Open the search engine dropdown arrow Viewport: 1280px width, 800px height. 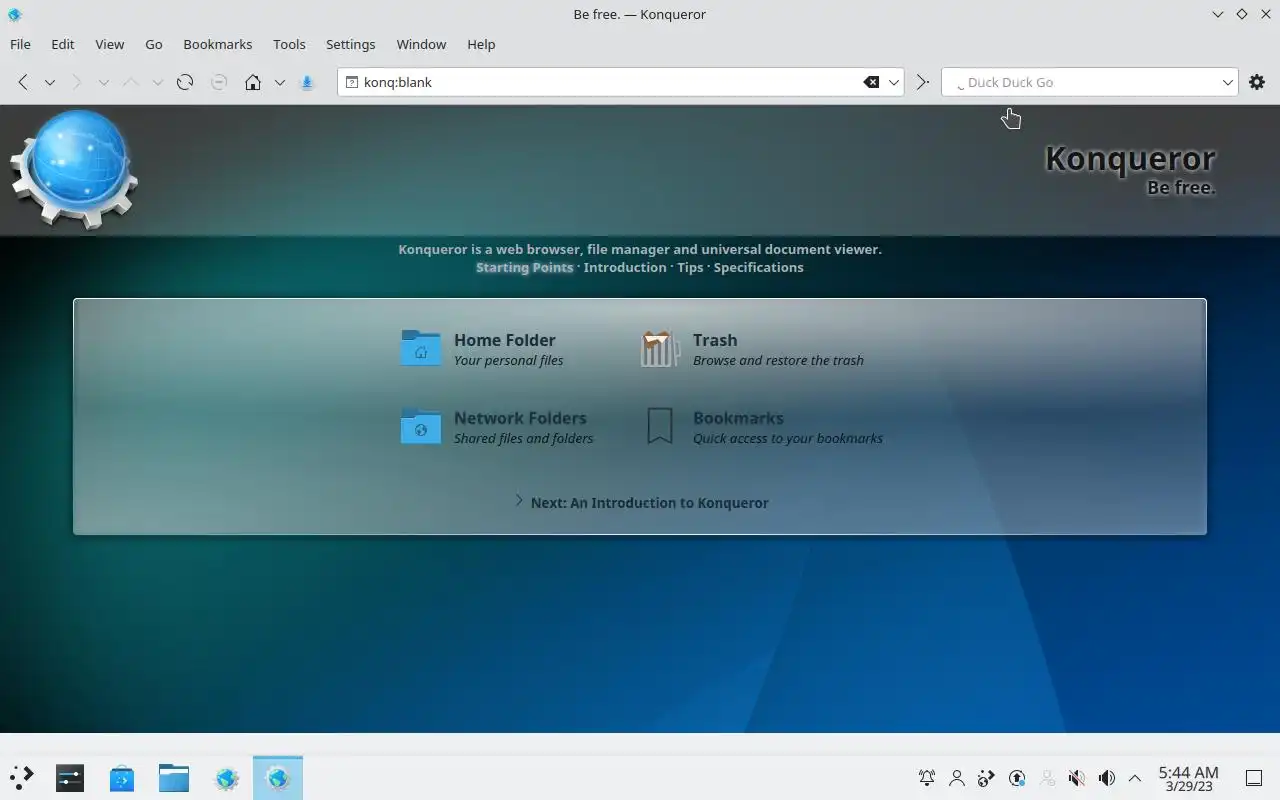(x=1228, y=82)
